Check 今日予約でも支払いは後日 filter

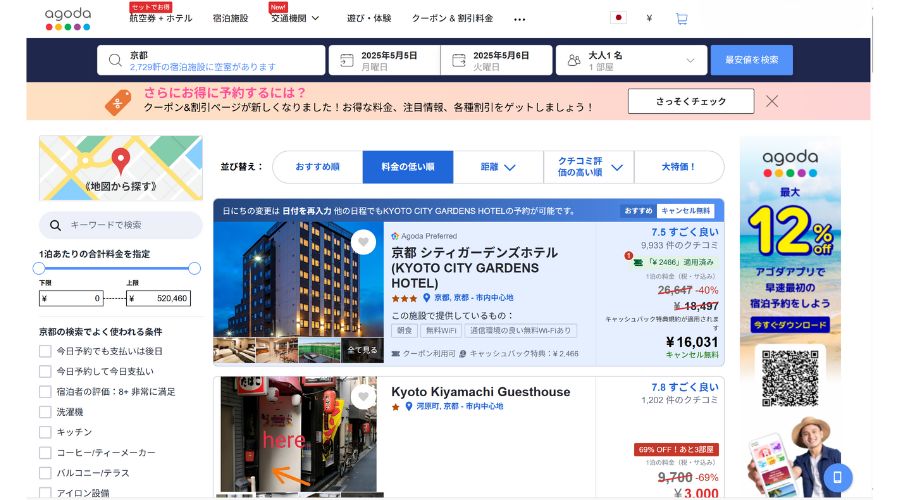click(45, 351)
